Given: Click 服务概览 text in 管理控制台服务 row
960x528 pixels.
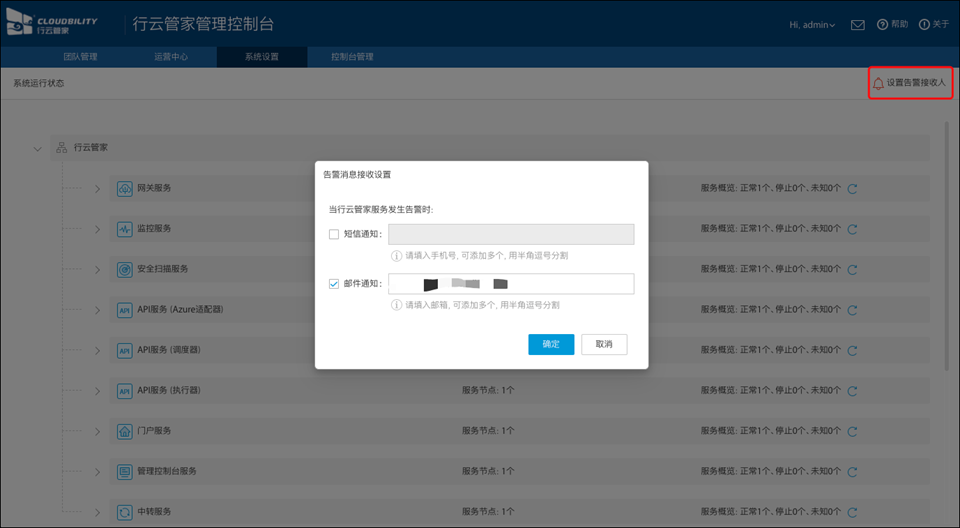Looking at the screenshot, I should point(771,471).
